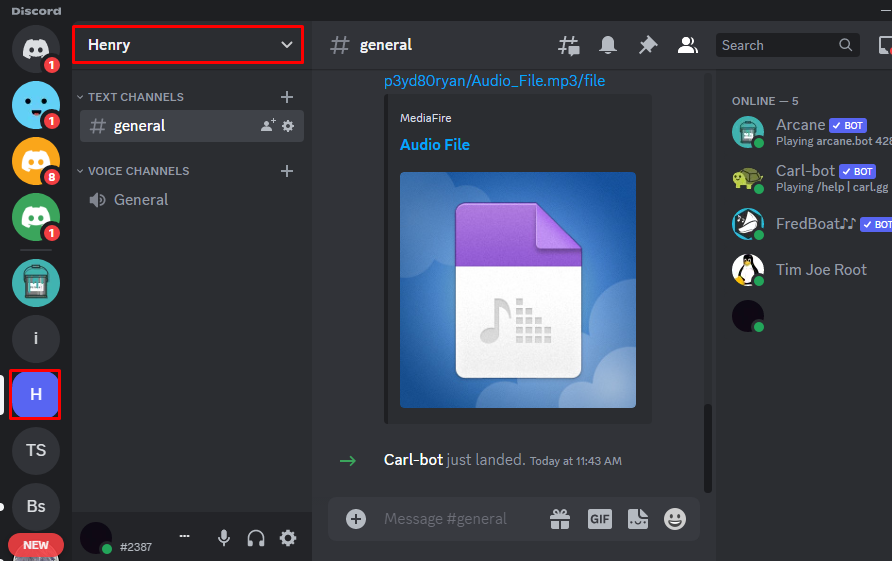892x561 pixels.
Task: Click the #2387 user tag
Action: point(136,547)
